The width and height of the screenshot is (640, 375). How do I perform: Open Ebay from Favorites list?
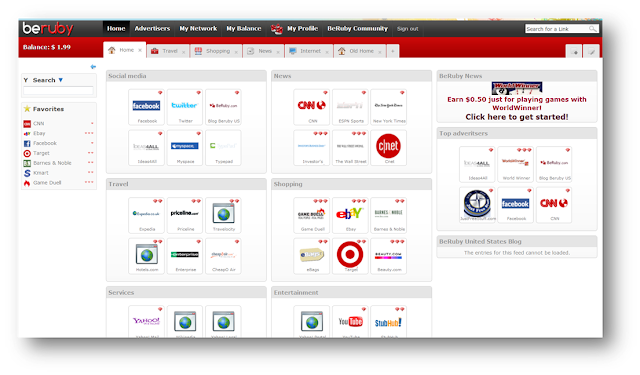tap(39, 133)
